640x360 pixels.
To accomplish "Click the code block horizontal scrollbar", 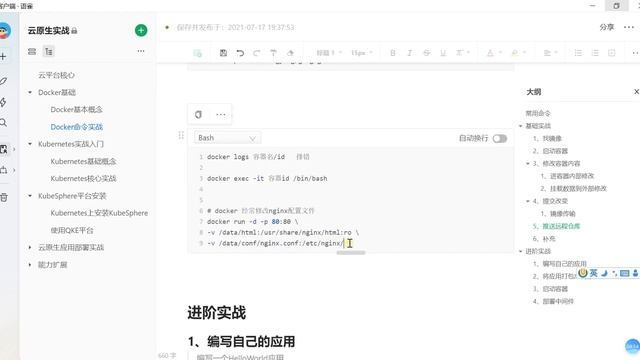I will [x=351, y=253].
